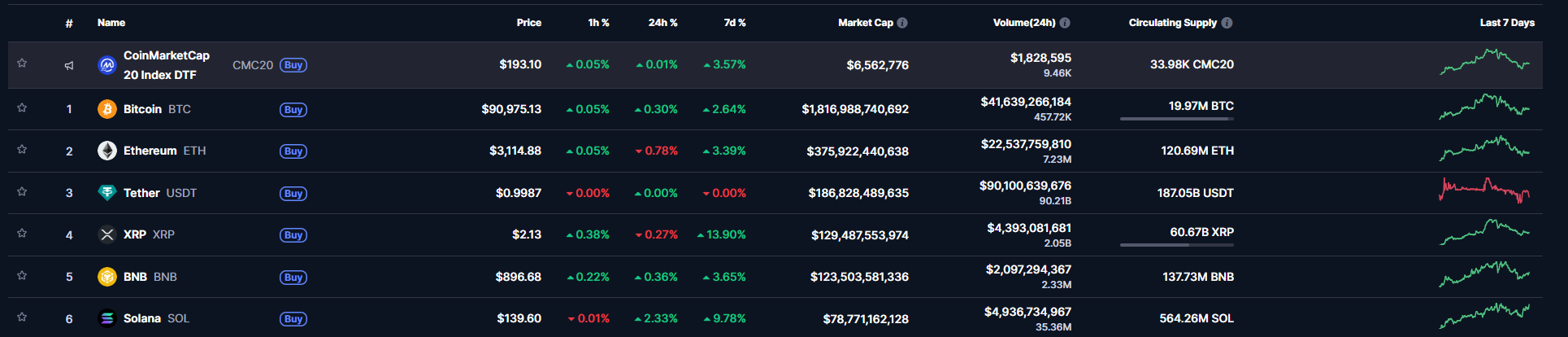Click the Market Cap info icon
This screenshot has height=337, width=1568.
coord(902,23)
